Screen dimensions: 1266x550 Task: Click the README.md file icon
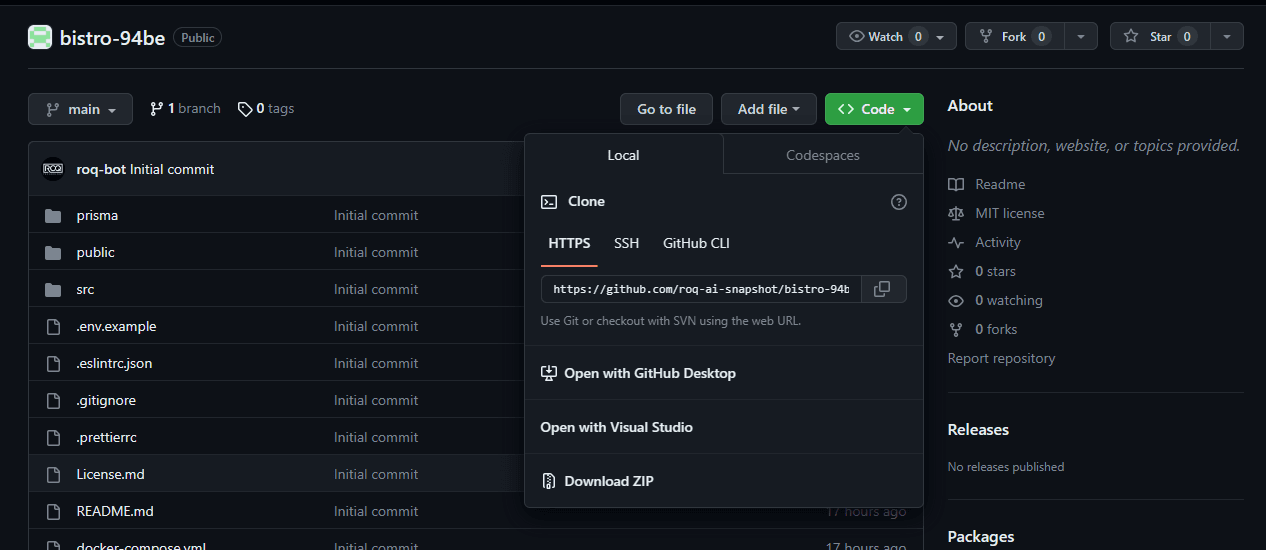pyautogui.click(x=53, y=511)
